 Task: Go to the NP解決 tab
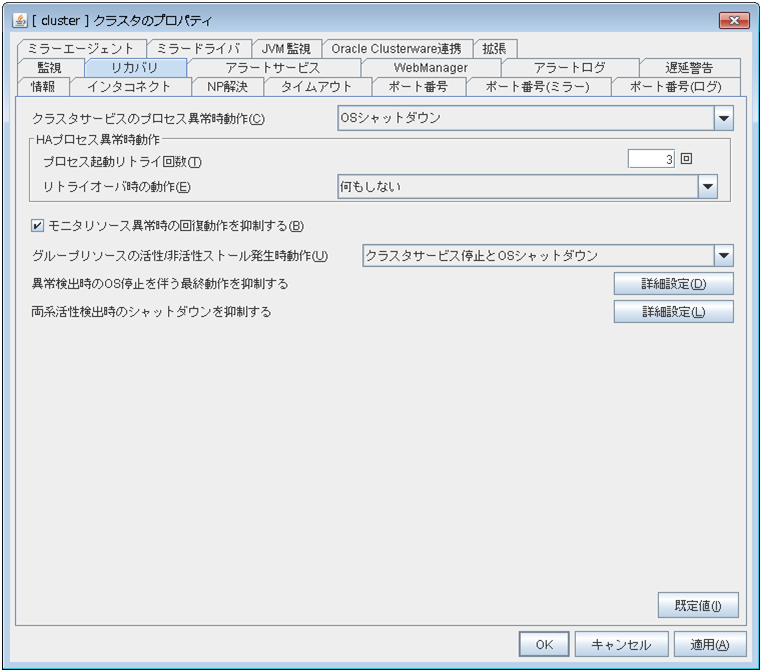point(227,87)
